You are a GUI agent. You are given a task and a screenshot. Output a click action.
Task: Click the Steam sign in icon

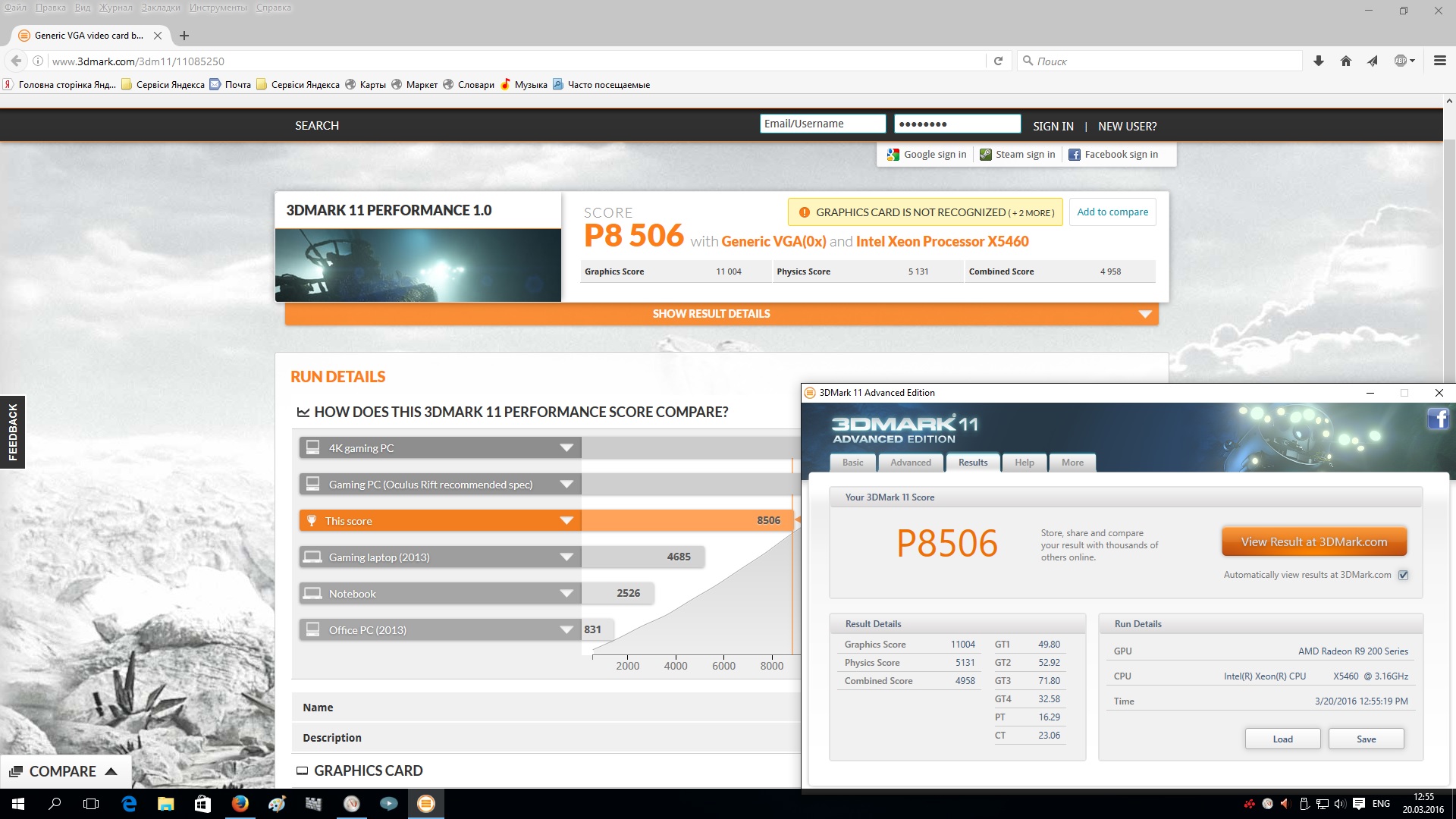(985, 155)
